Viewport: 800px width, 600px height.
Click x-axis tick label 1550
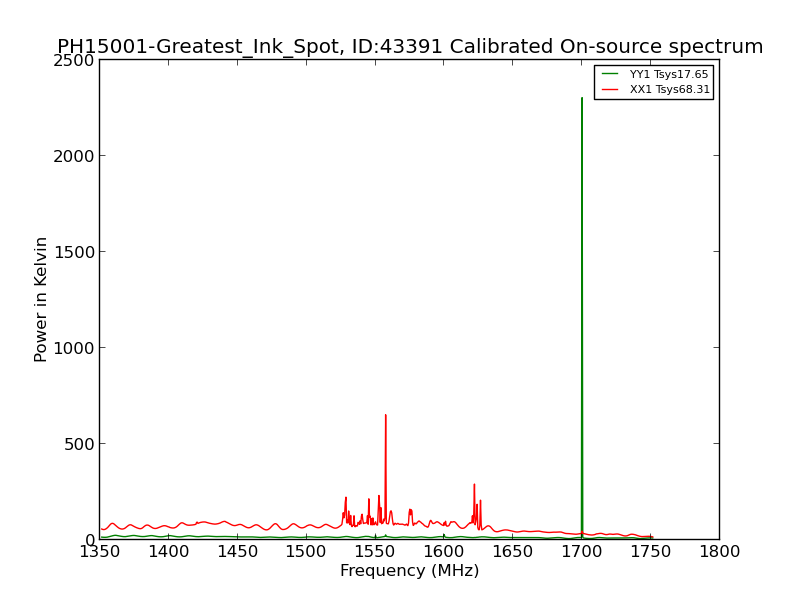pyautogui.click(x=375, y=552)
